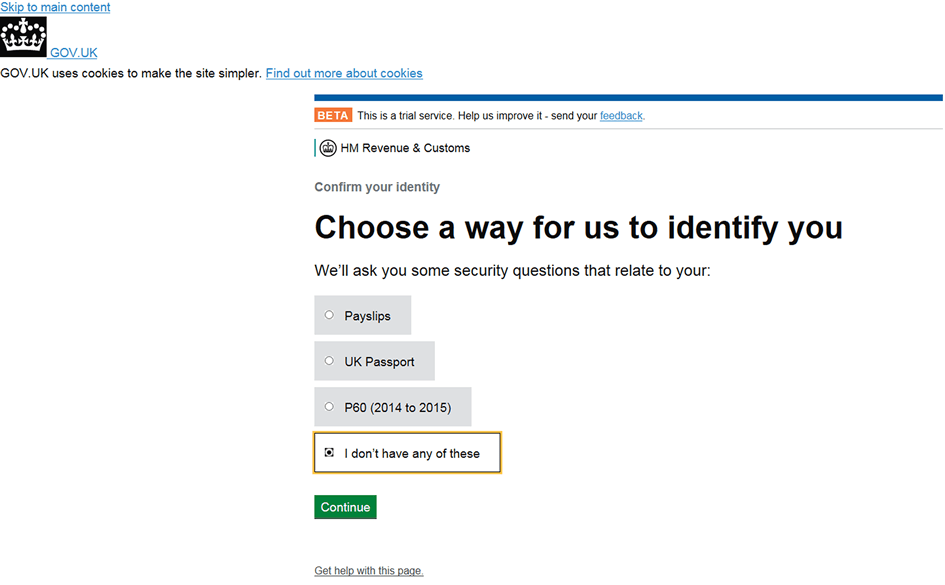Click the green Continue button
Viewport: 945px width, 585px height.
click(x=345, y=507)
